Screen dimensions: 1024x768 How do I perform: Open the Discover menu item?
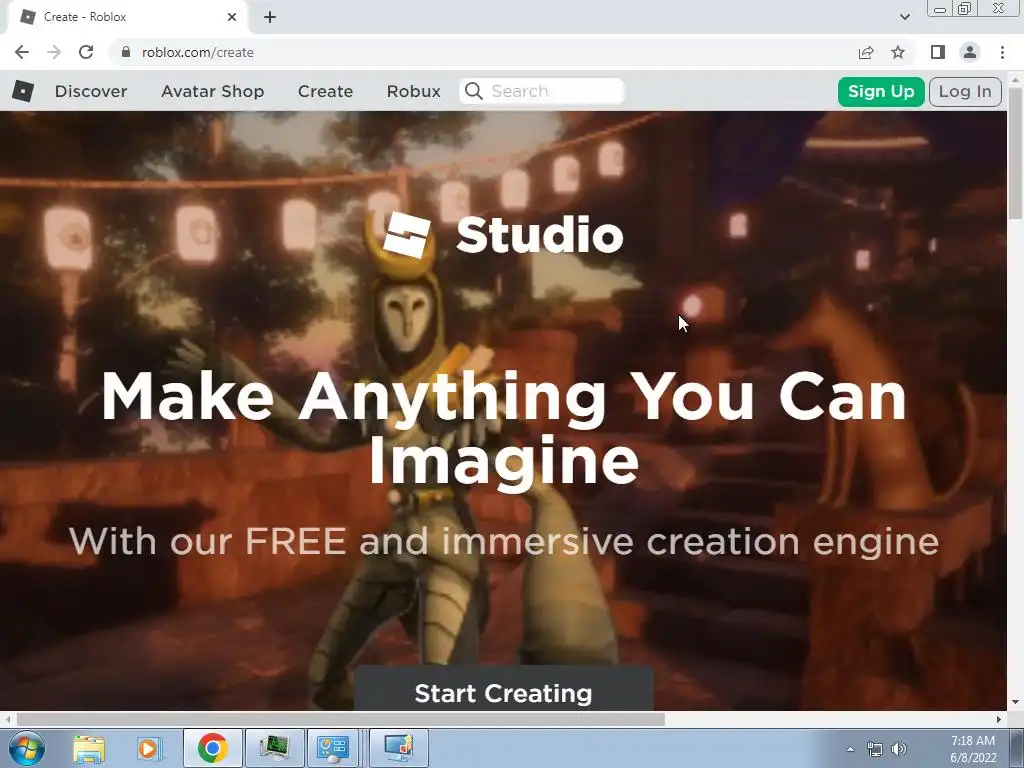(91, 91)
